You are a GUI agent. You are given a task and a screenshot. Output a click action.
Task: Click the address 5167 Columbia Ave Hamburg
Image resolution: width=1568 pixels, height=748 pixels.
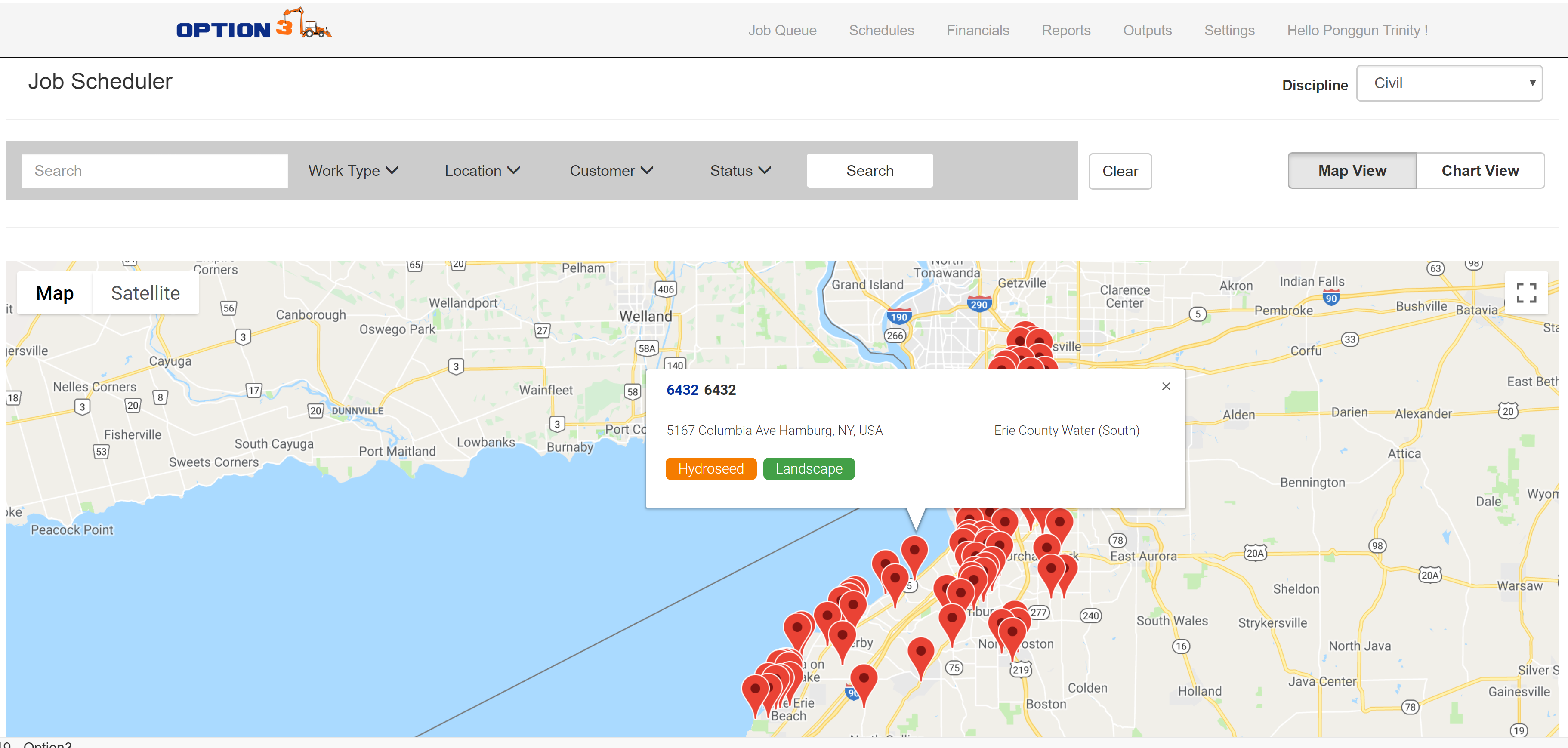[774, 431]
